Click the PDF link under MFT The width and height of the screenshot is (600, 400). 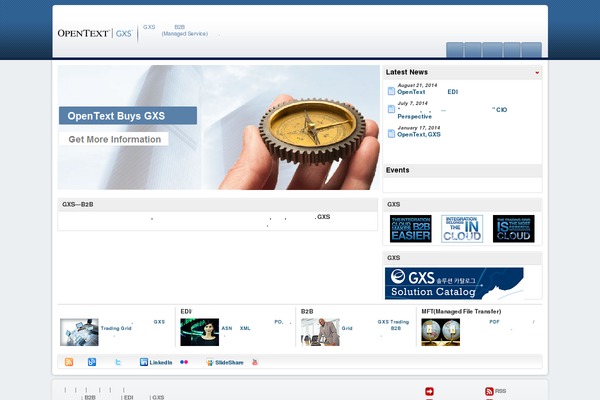pyautogui.click(x=494, y=322)
